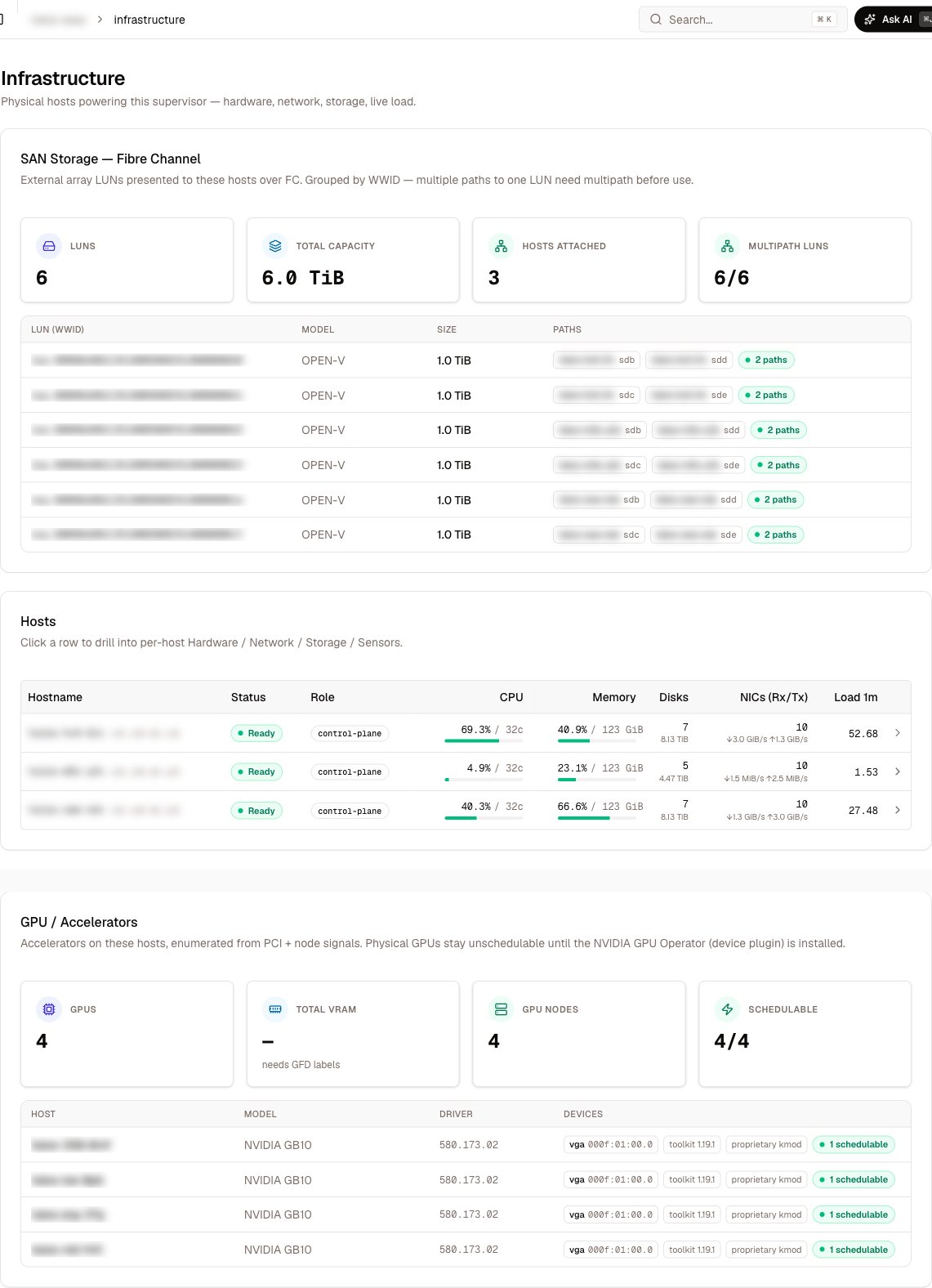Screen dimensions: 932x1288
Task: Click the GPU / Accelerators heading
Action: point(79,922)
